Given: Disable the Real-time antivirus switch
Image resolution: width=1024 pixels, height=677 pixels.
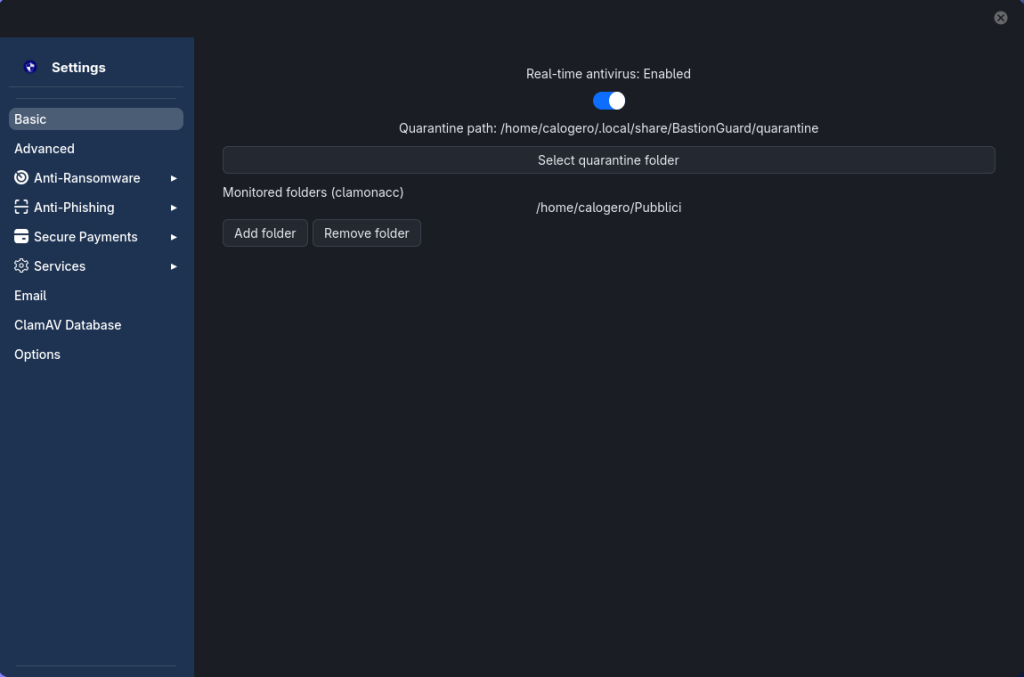Looking at the screenshot, I should click(609, 101).
